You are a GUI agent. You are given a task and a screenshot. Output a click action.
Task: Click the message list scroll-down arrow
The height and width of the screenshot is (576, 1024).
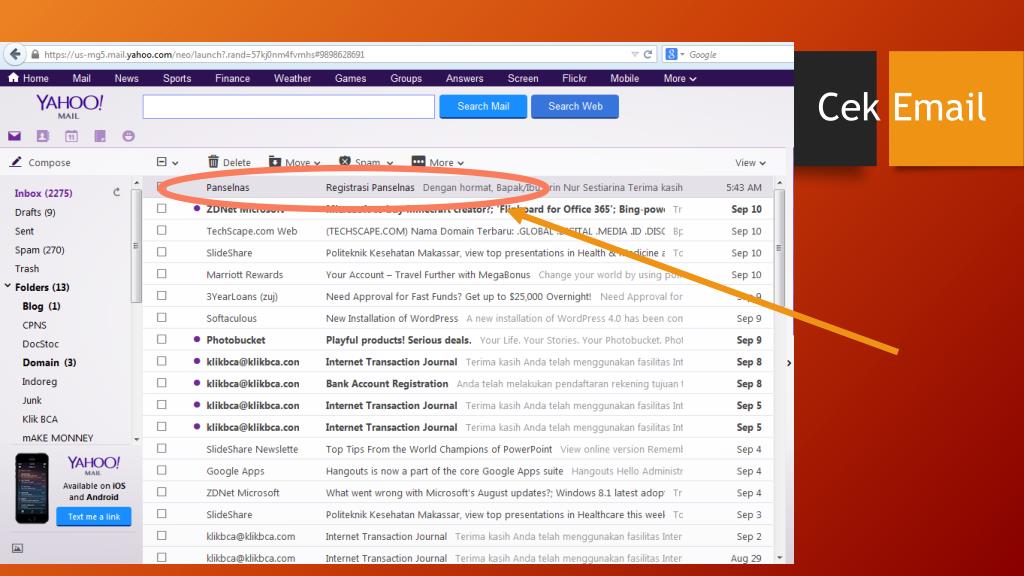point(780,558)
